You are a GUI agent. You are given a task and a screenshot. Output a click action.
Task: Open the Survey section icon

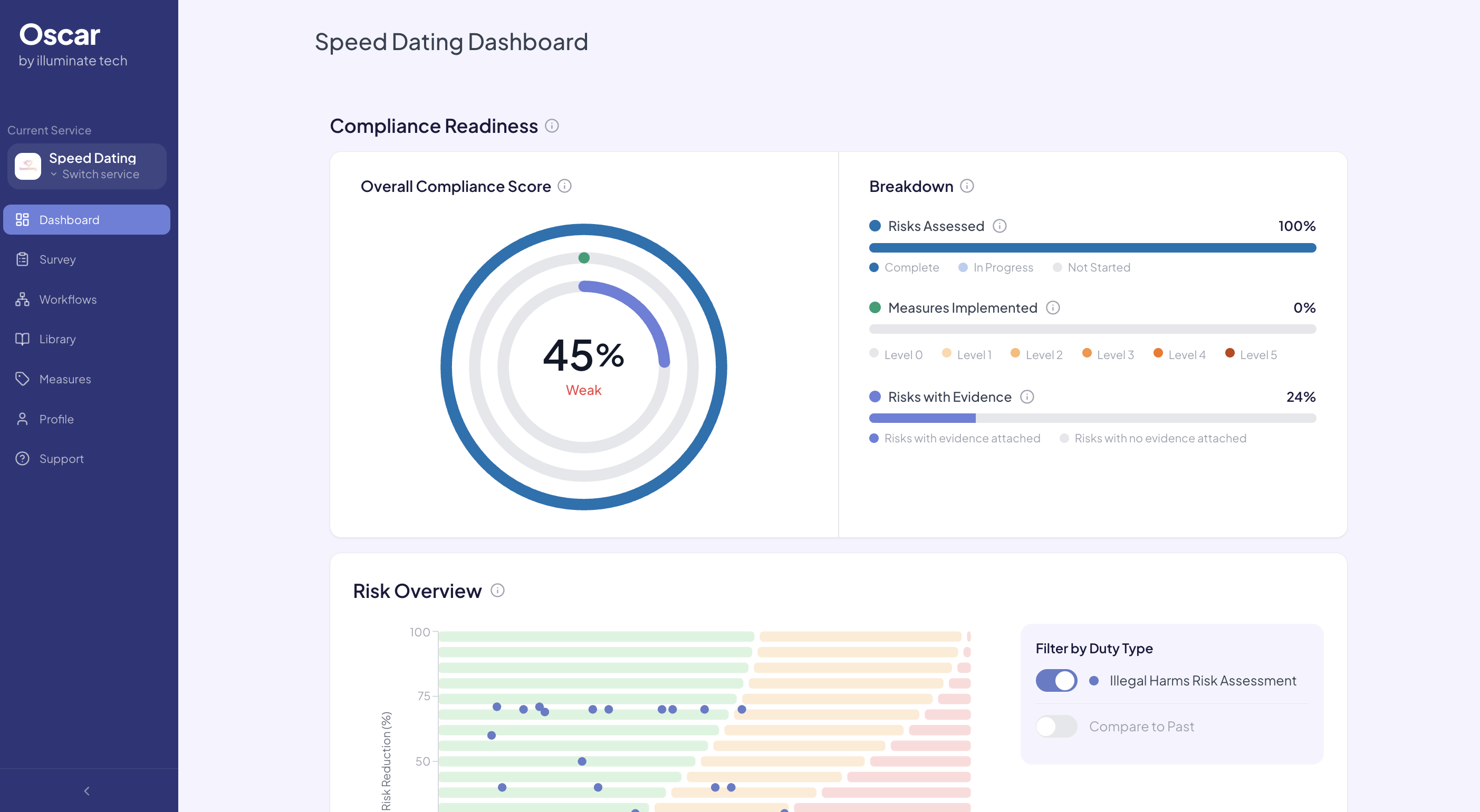pos(22,259)
